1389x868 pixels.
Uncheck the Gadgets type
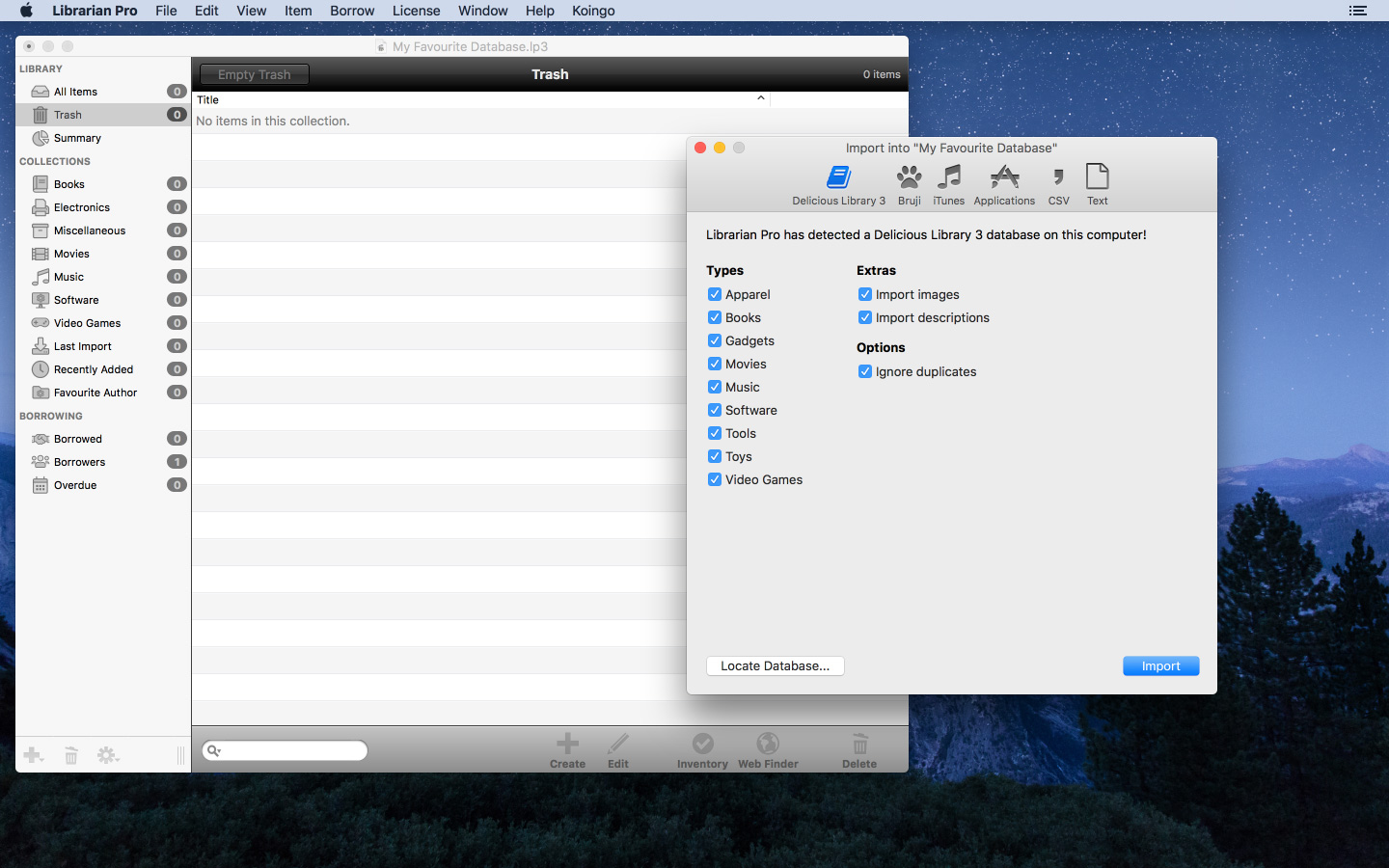[715, 340]
